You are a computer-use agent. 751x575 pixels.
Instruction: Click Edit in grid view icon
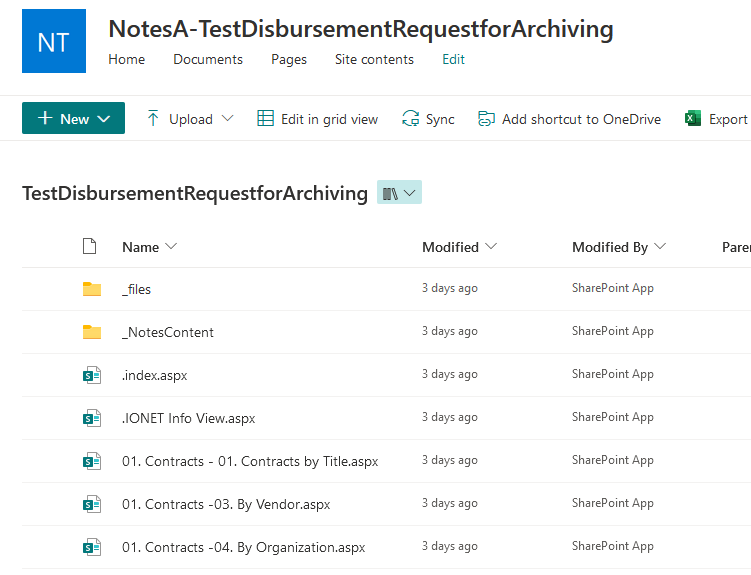coord(265,119)
